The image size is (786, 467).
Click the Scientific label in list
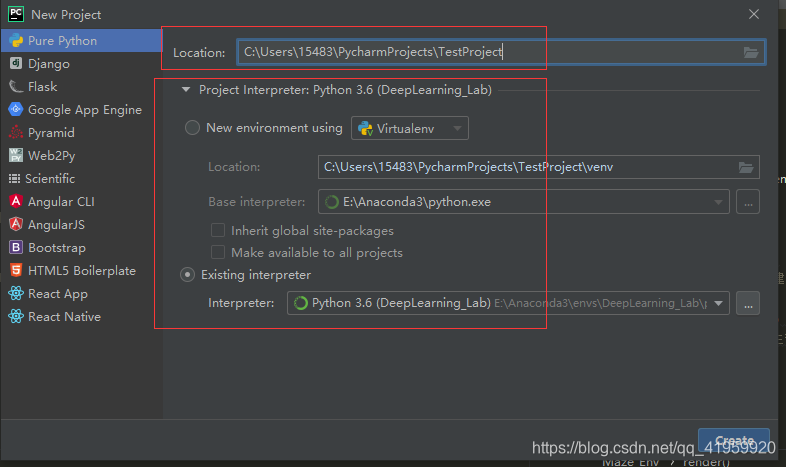50,178
